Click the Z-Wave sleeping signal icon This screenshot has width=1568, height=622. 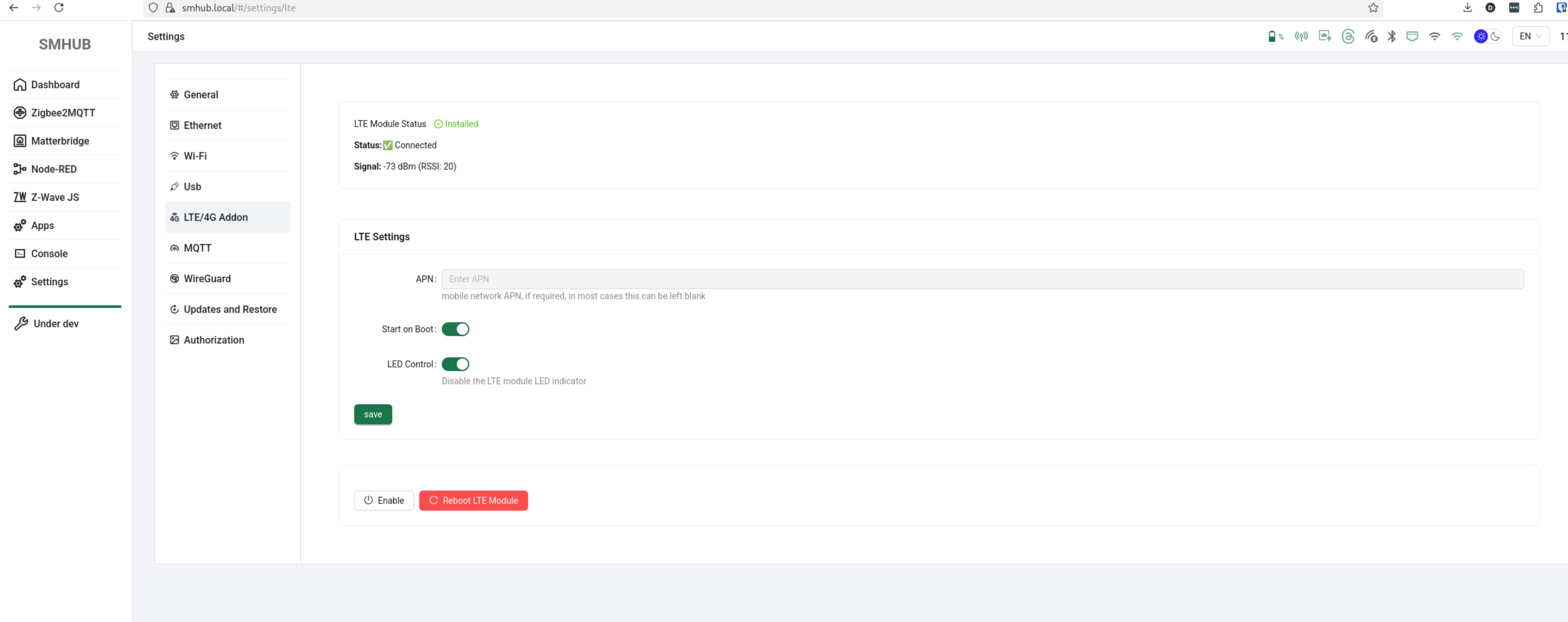tap(1371, 37)
